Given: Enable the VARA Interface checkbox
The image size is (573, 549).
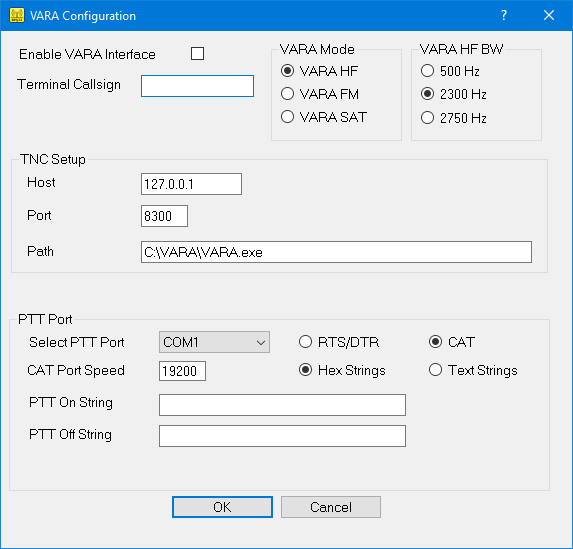Looking at the screenshot, I should tap(197, 54).
